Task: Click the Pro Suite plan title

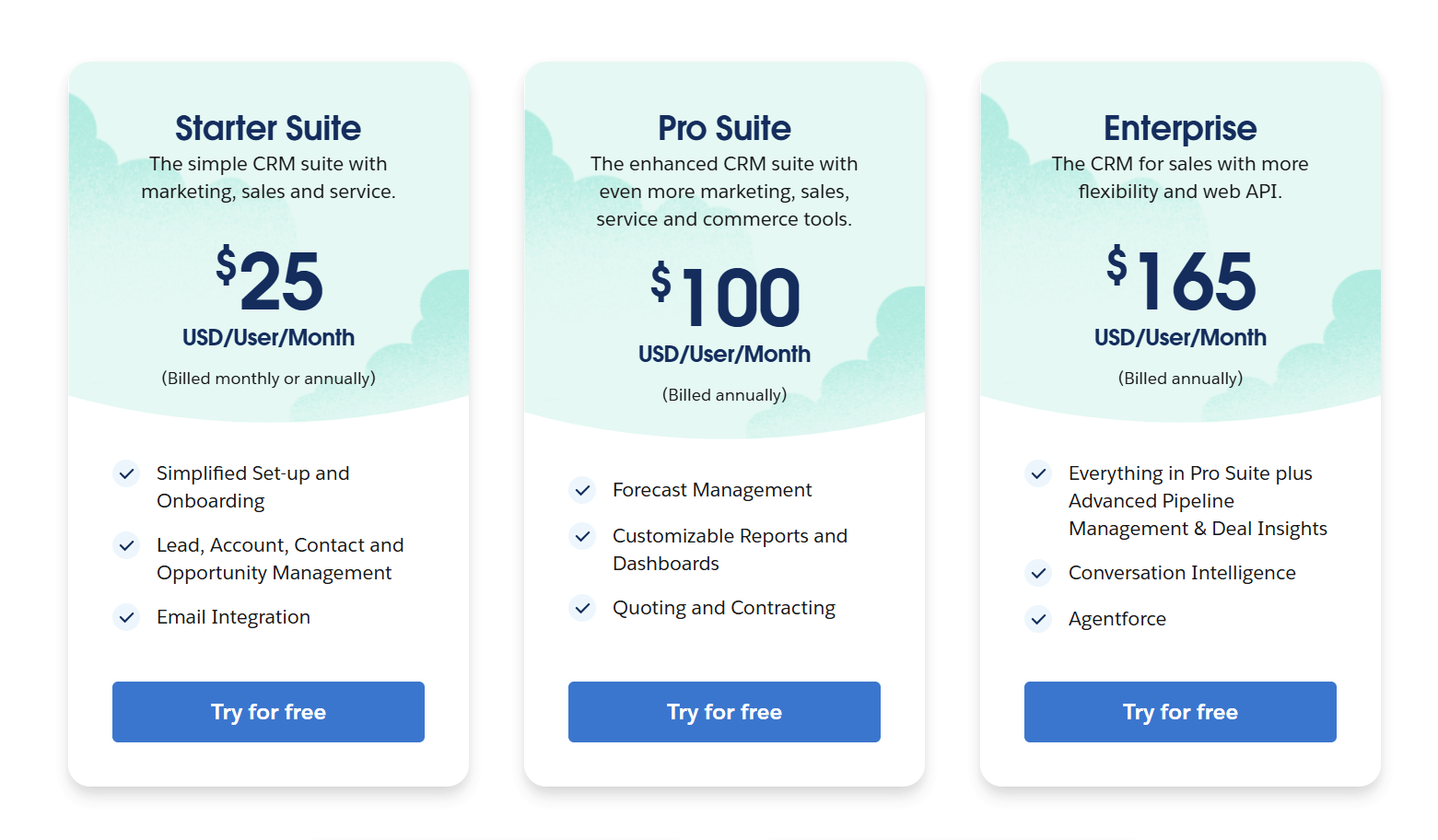Action: tap(724, 128)
